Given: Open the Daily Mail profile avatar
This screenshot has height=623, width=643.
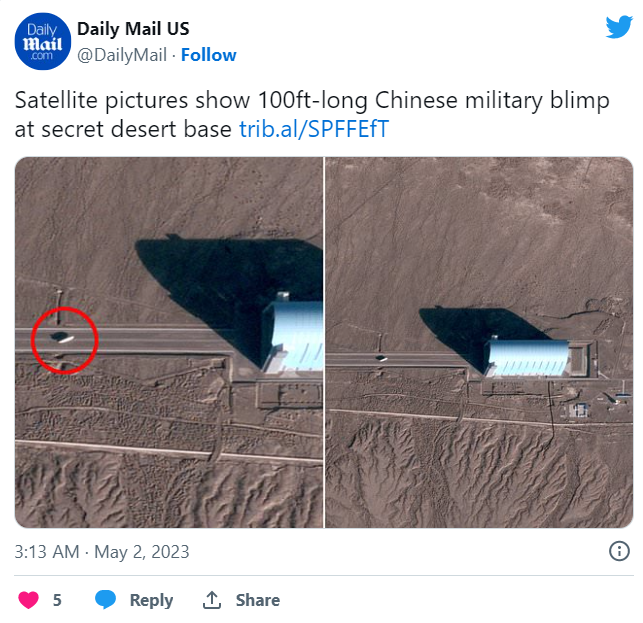Looking at the screenshot, I should [43, 41].
